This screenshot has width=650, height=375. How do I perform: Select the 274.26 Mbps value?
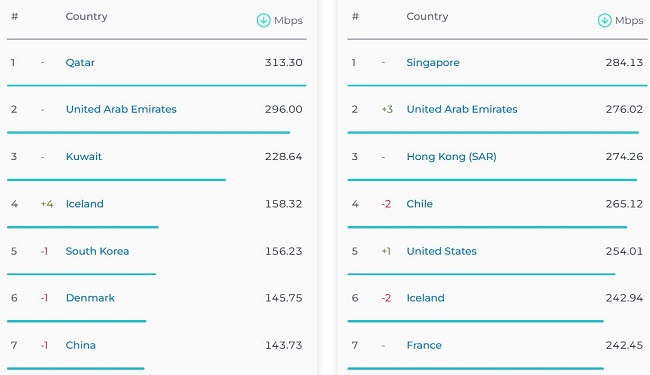click(624, 157)
